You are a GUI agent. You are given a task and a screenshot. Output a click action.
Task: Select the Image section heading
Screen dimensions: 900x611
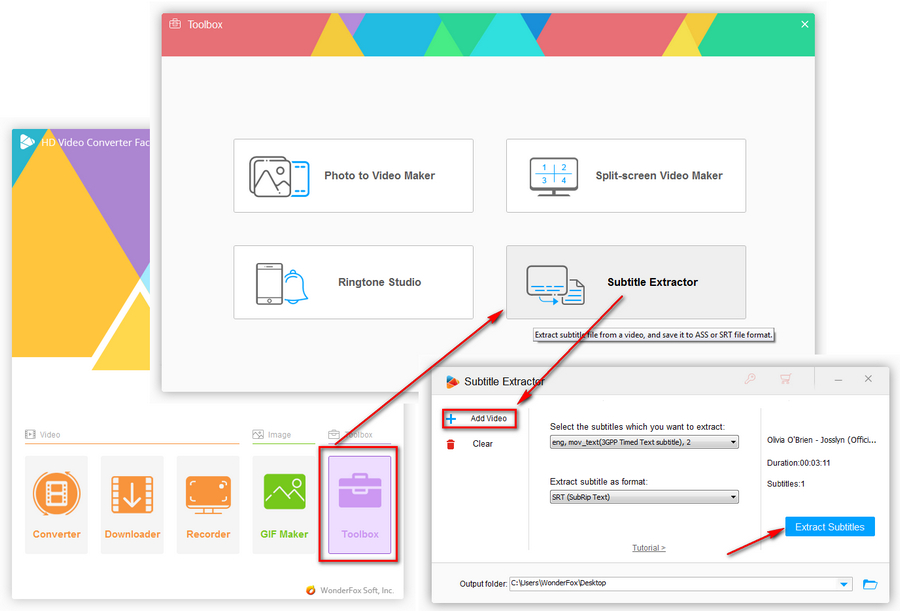click(x=272, y=435)
